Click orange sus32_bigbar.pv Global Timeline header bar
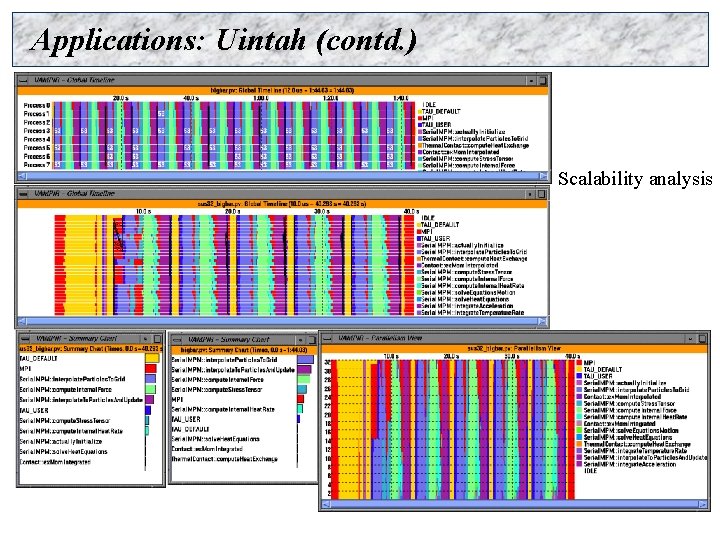This screenshot has height=540, width=720. click(282, 204)
